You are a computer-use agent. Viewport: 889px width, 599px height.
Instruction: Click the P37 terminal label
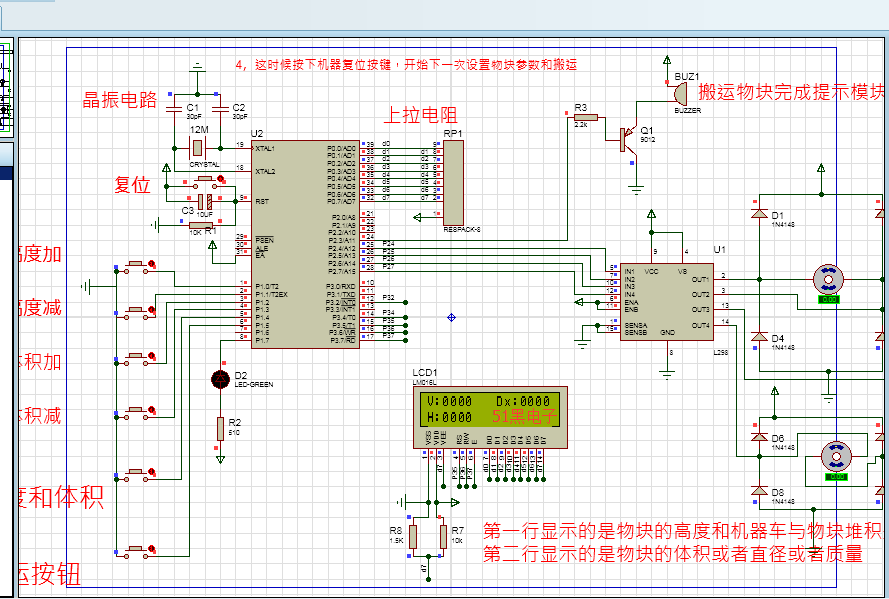pos(388,336)
